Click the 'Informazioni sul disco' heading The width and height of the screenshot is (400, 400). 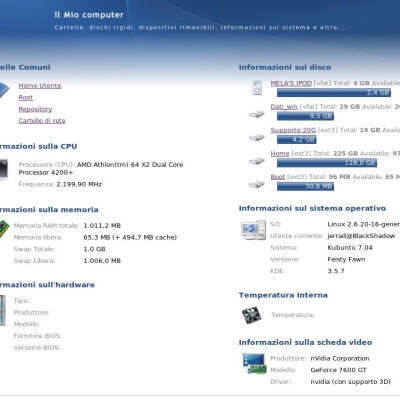click(285, 67)
